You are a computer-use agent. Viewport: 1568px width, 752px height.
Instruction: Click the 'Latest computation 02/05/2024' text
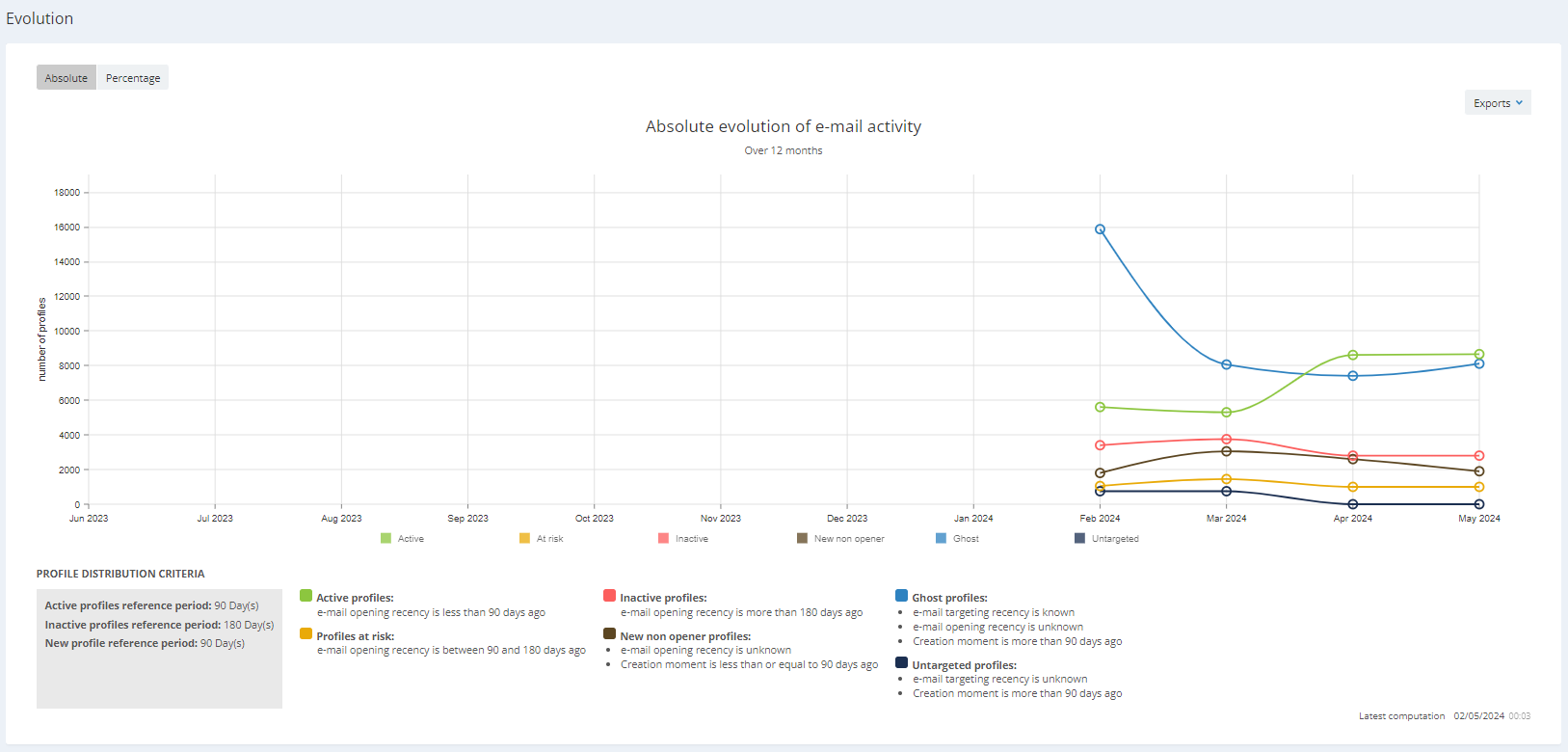click(1431, 716)
